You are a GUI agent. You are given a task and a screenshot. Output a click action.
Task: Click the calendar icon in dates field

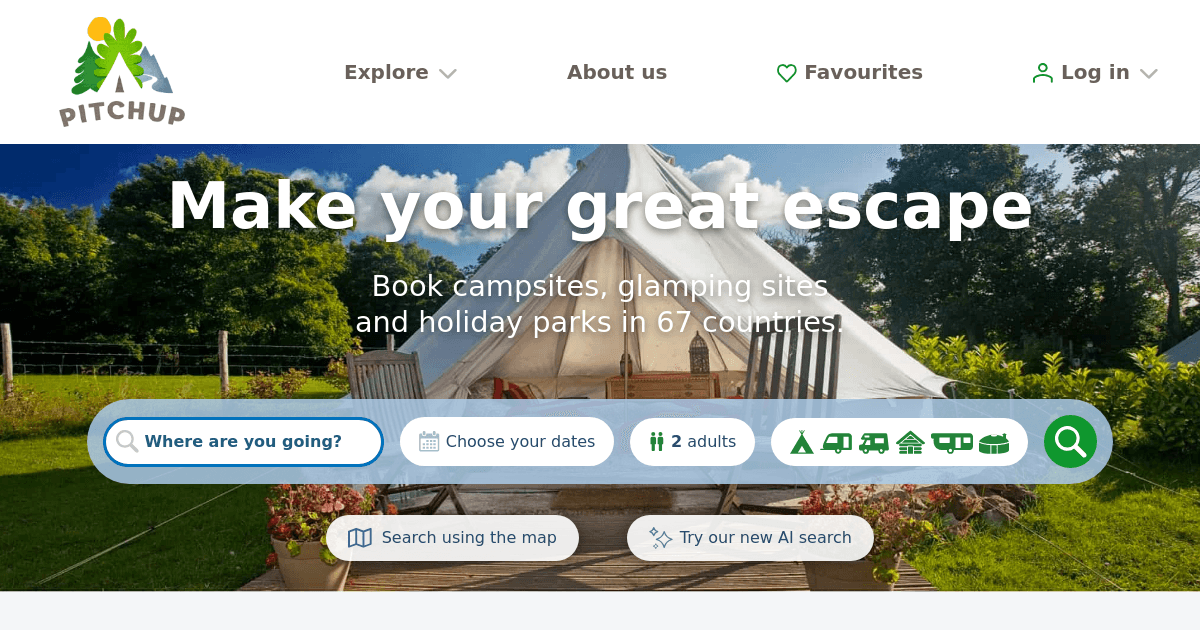coord(429,441)
